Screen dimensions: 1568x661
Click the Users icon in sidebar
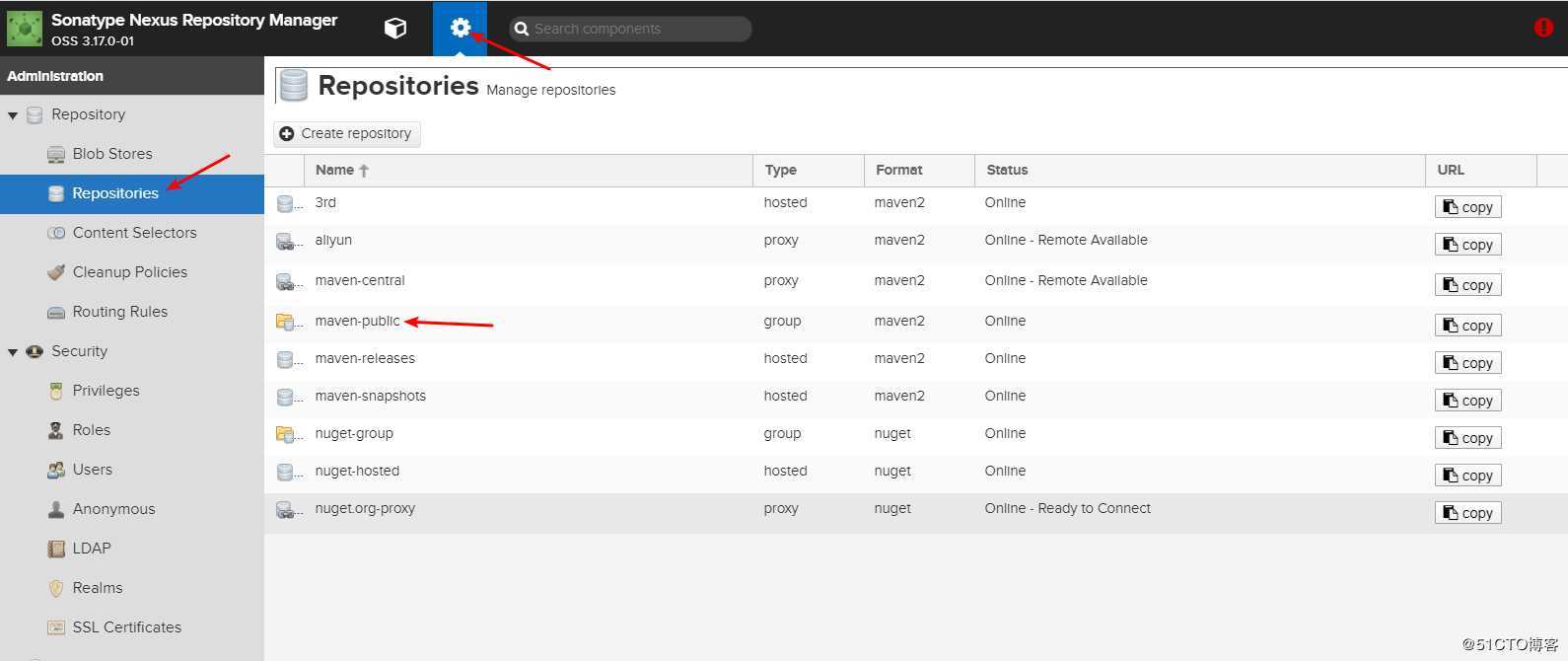tap(56, 470)
